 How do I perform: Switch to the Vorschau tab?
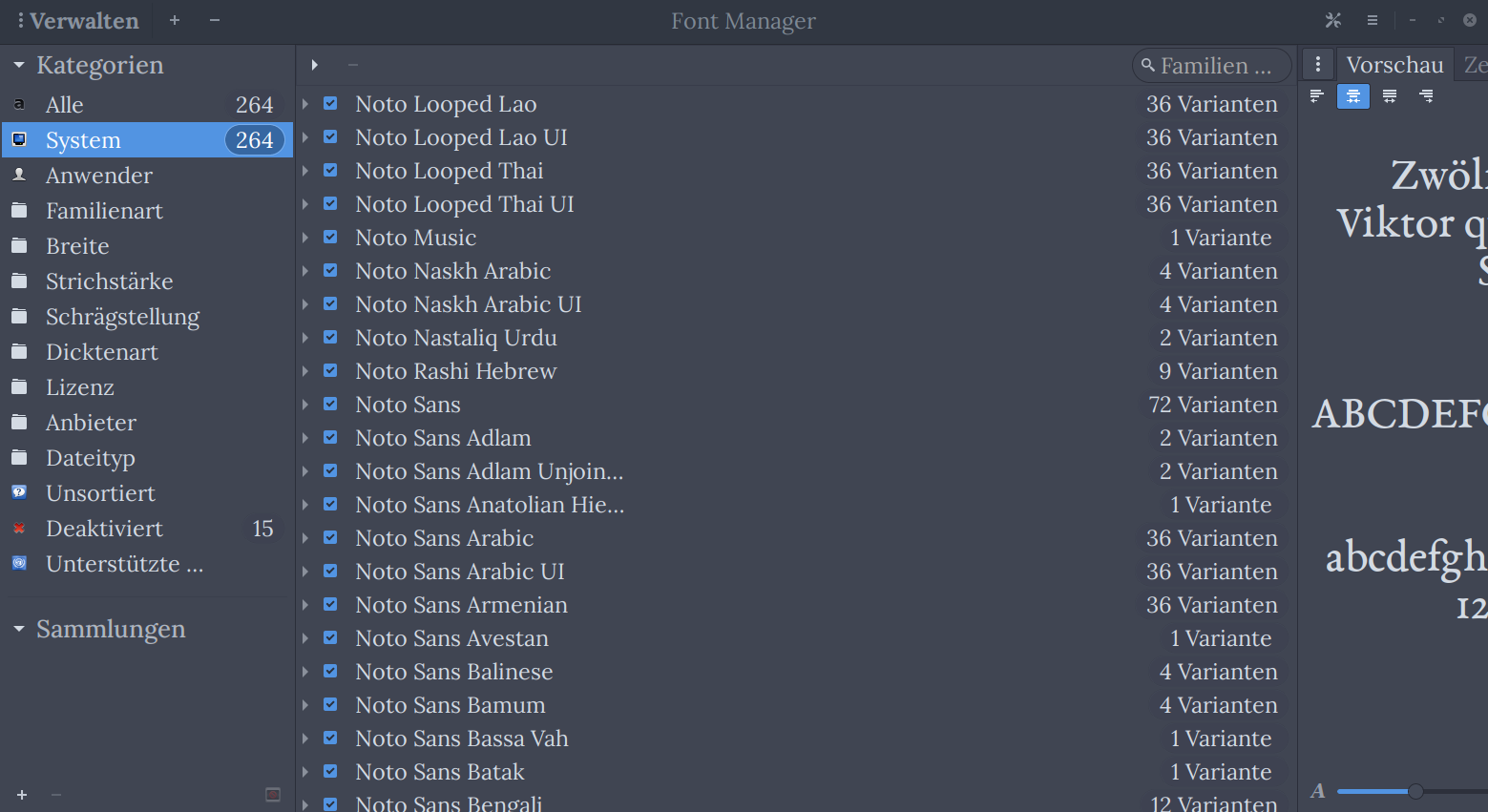point(1394,64)
